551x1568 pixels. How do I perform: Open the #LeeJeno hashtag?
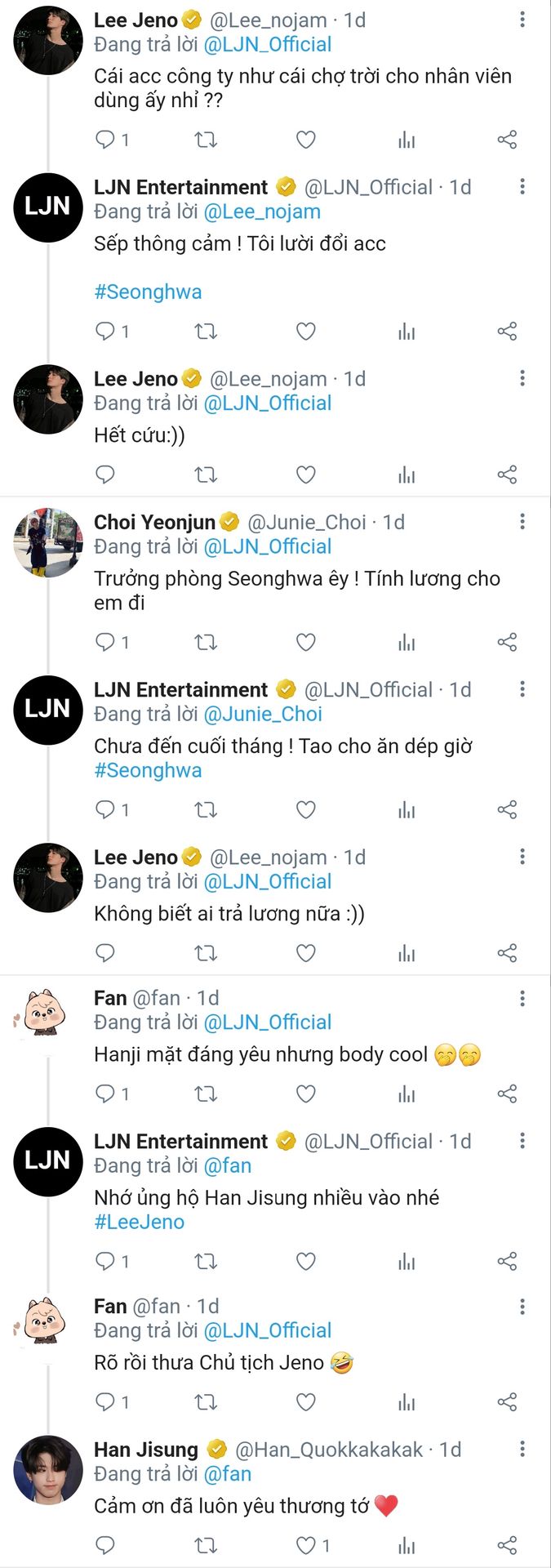(140, 1222)
